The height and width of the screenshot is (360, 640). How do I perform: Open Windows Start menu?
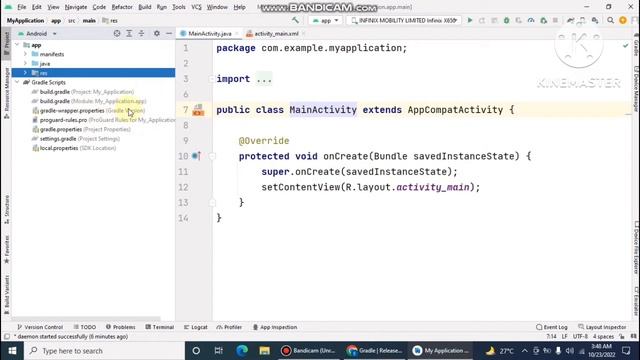point(12,351)
